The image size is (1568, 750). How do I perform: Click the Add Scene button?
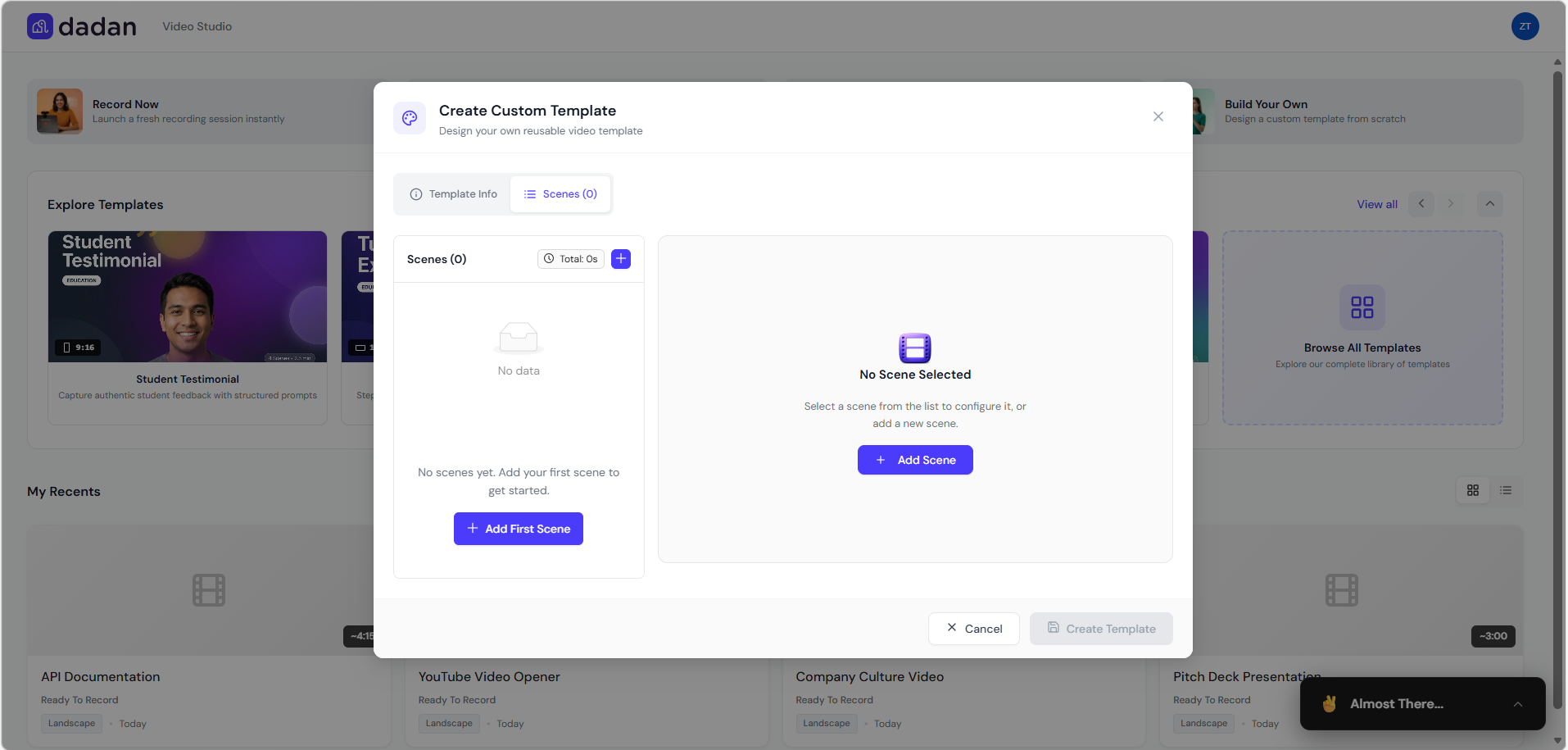[x=914, y=460]
